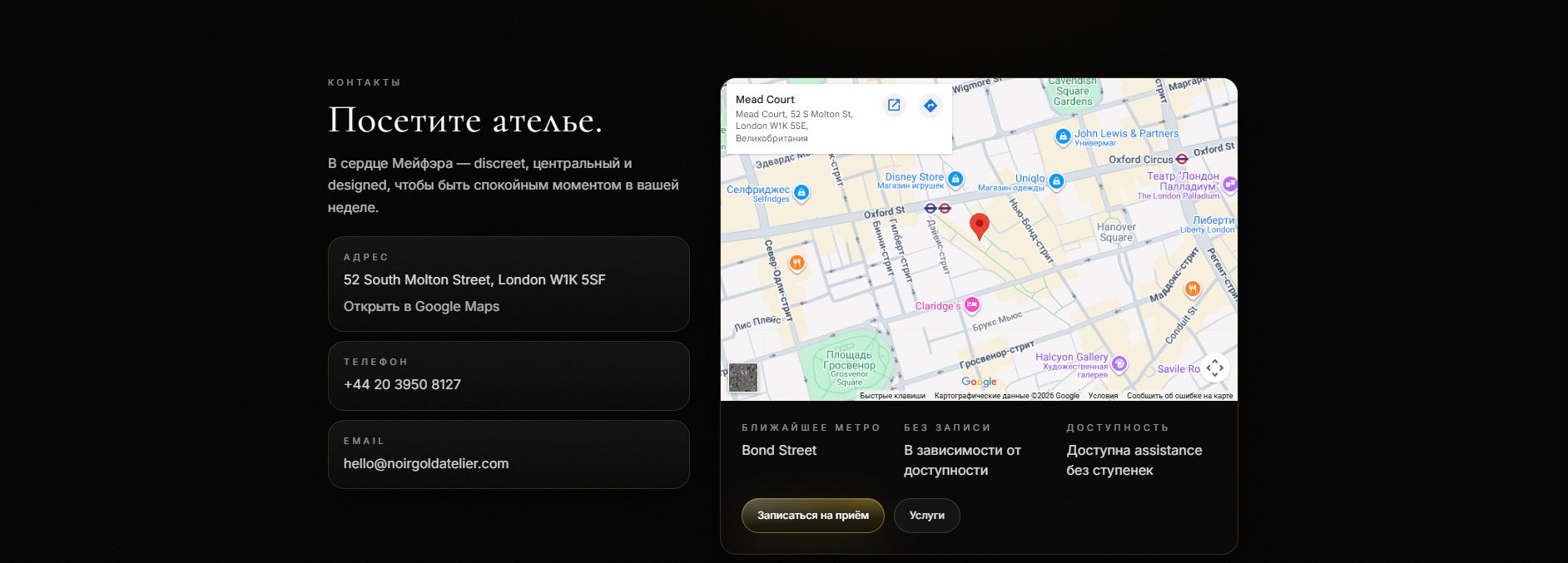Screen dimensions: 1568x563
Task: Click the Картографические данные ©2026 Google text
Action: pos(1007,396)
